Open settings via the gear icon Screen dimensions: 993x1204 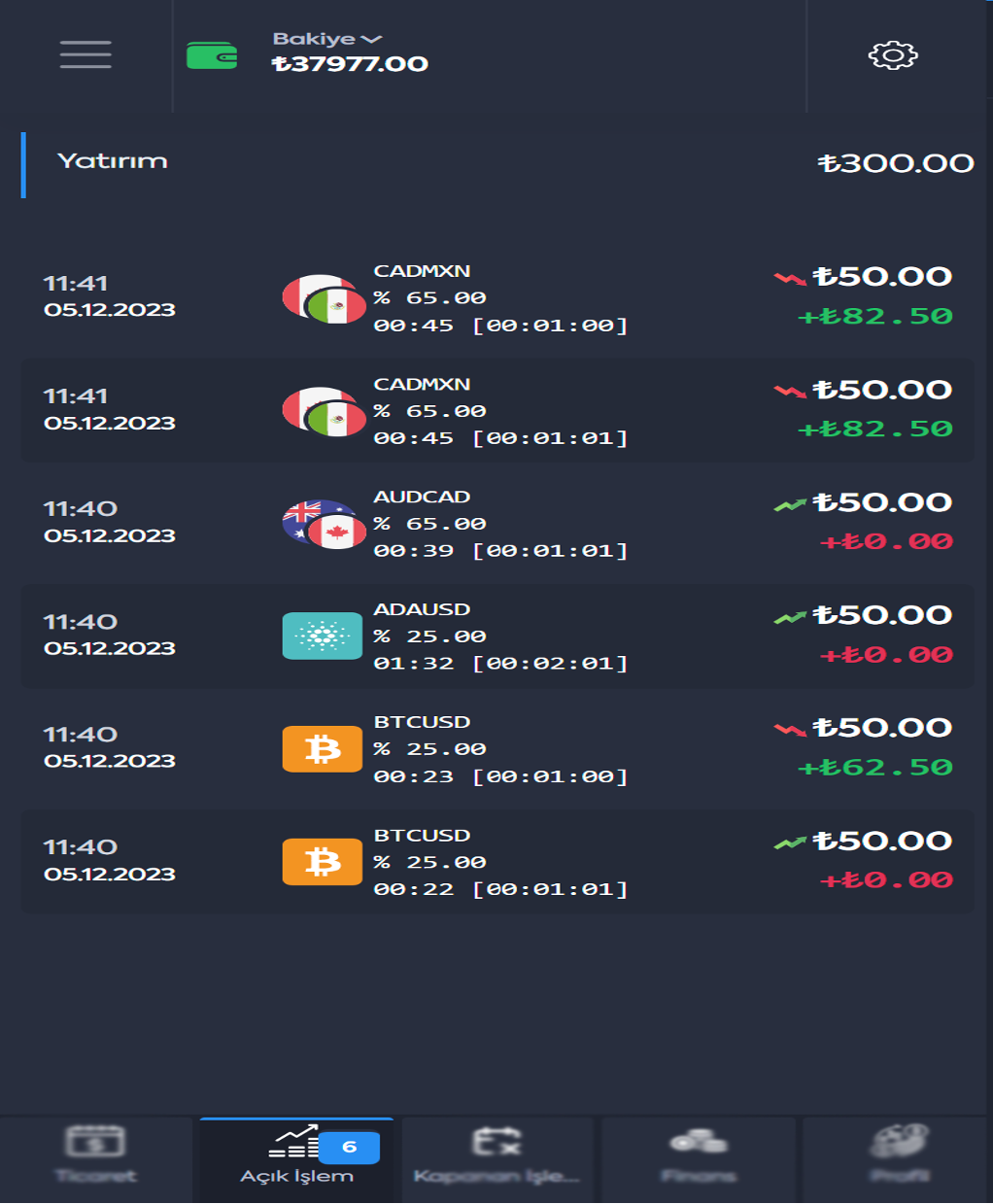(x=893, y=55)
